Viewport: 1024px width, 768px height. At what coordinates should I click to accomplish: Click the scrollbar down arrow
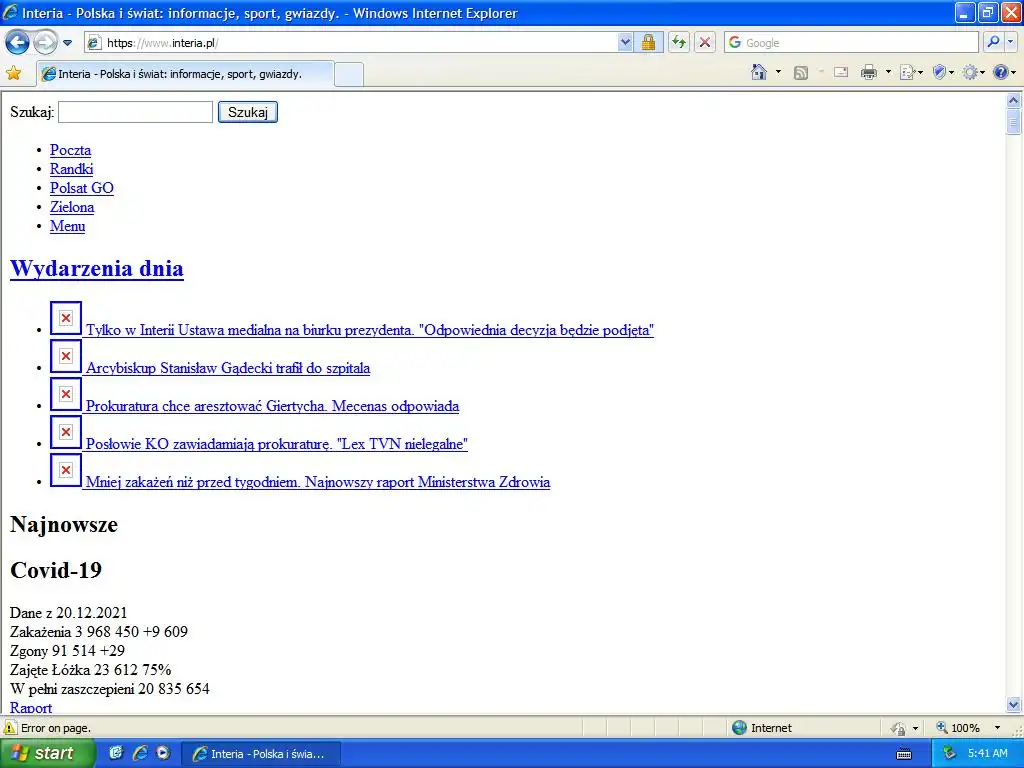pos(1014,705)
